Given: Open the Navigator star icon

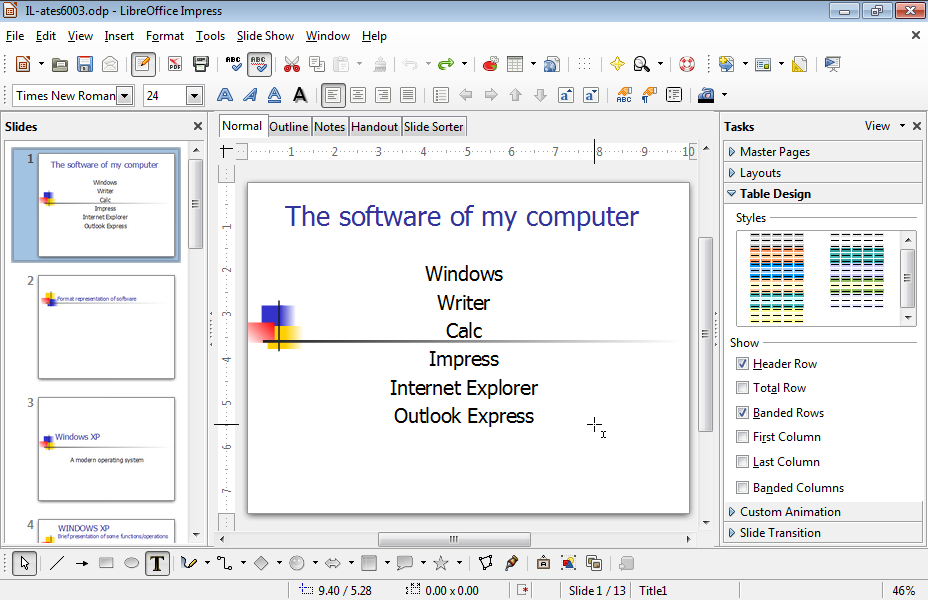Looking at the screenshot, I should [x=617, y=64].
